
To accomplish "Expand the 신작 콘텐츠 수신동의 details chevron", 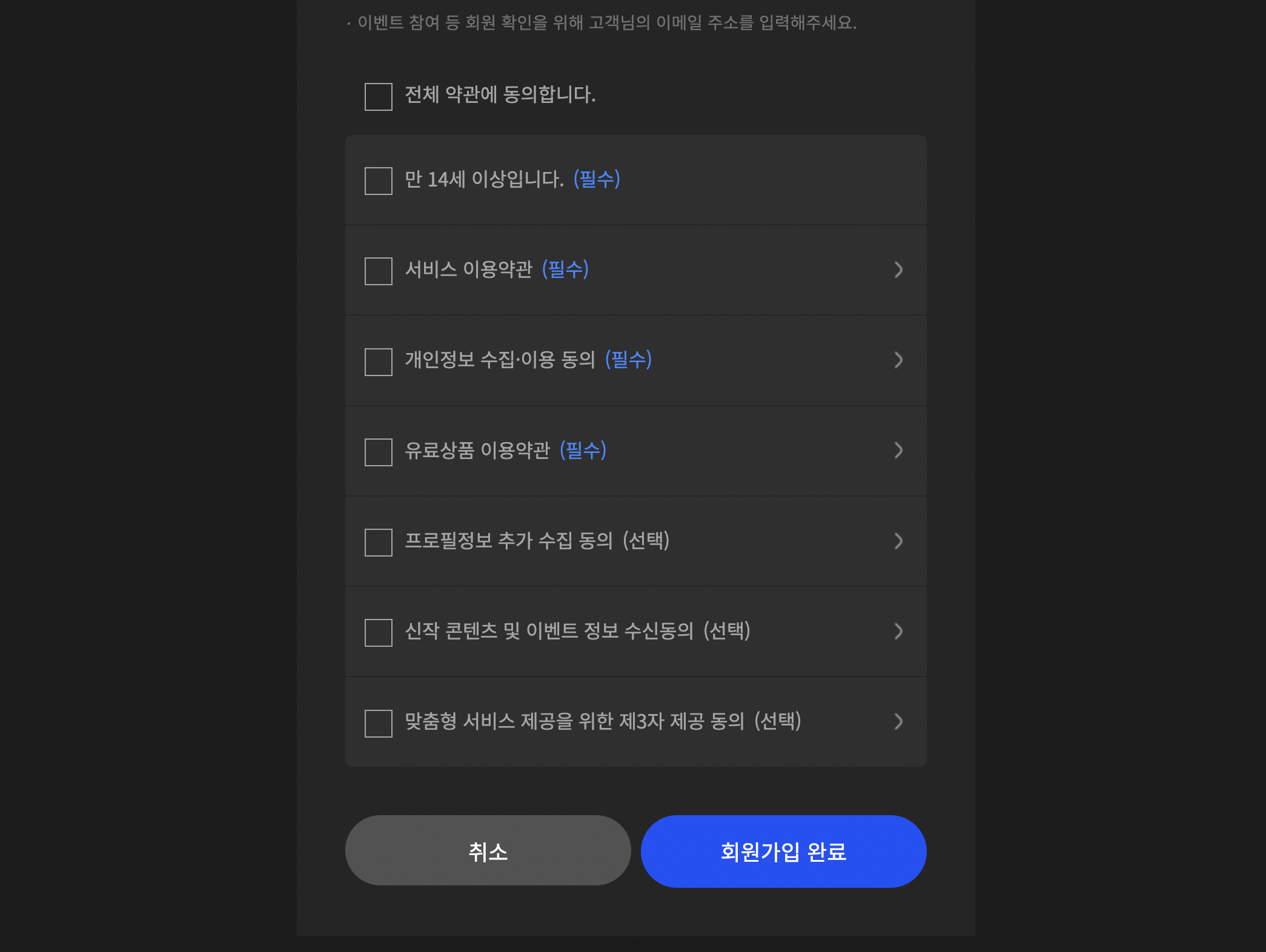I will coord(898,632).
